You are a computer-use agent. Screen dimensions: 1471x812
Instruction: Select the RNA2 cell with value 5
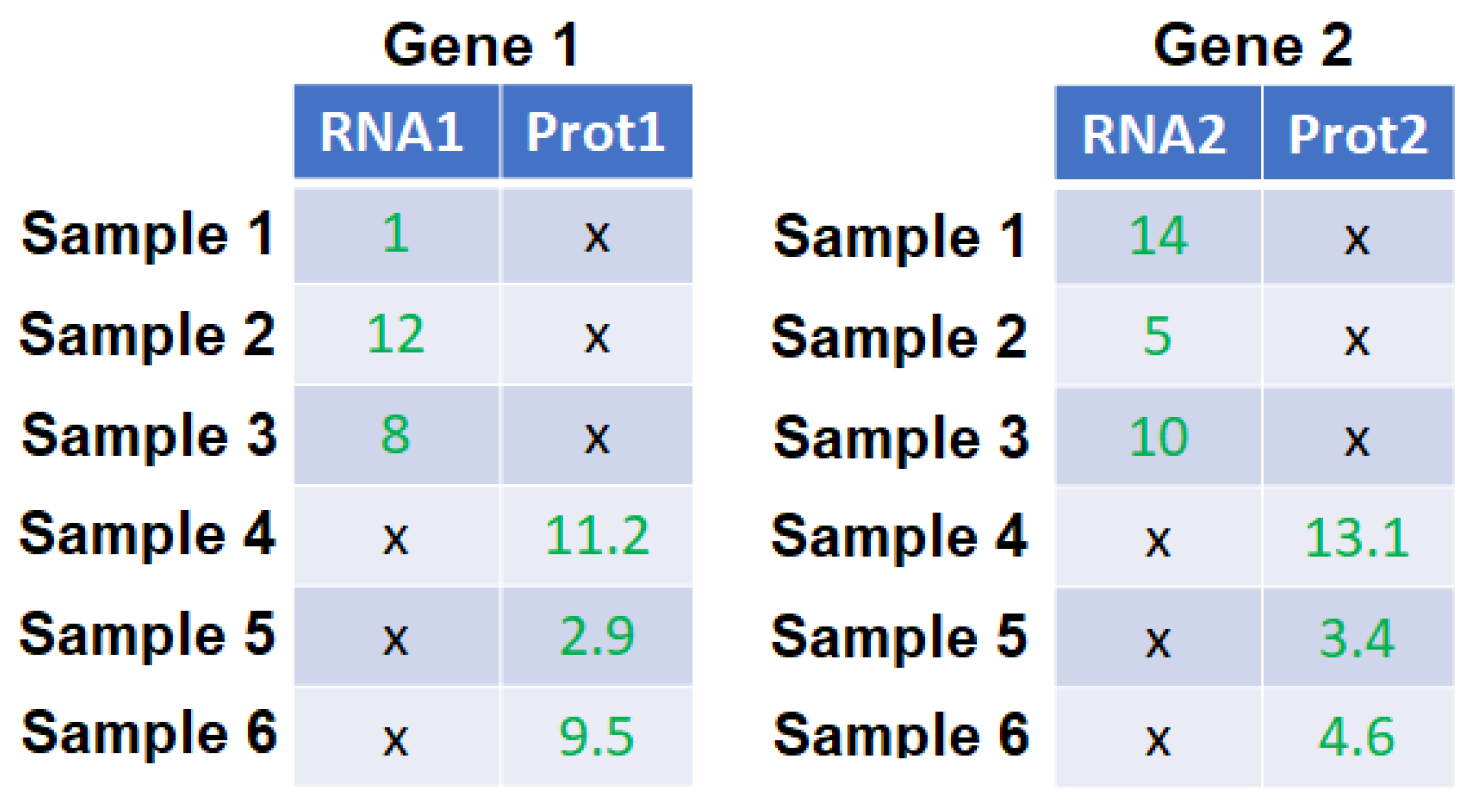pyautogui.click(x=1157, y=336)
